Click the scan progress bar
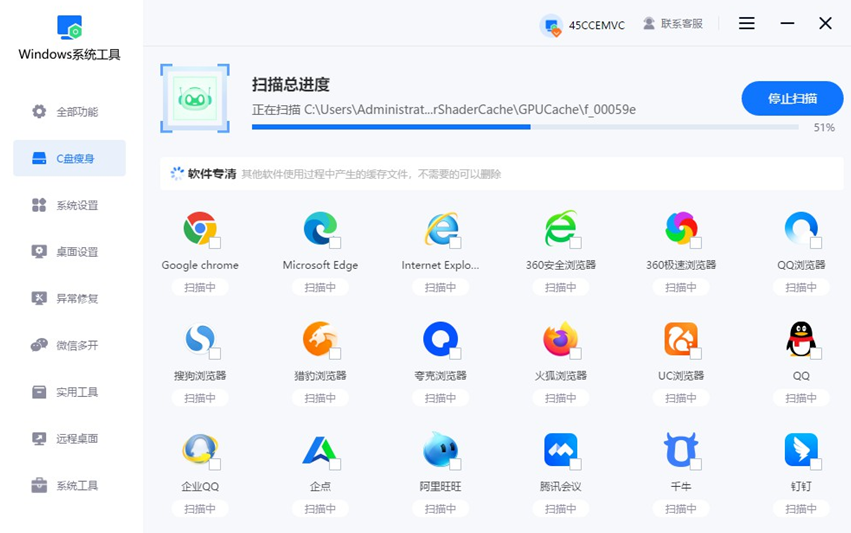Viewport: 851px width, 533px height. pos(525,127)
